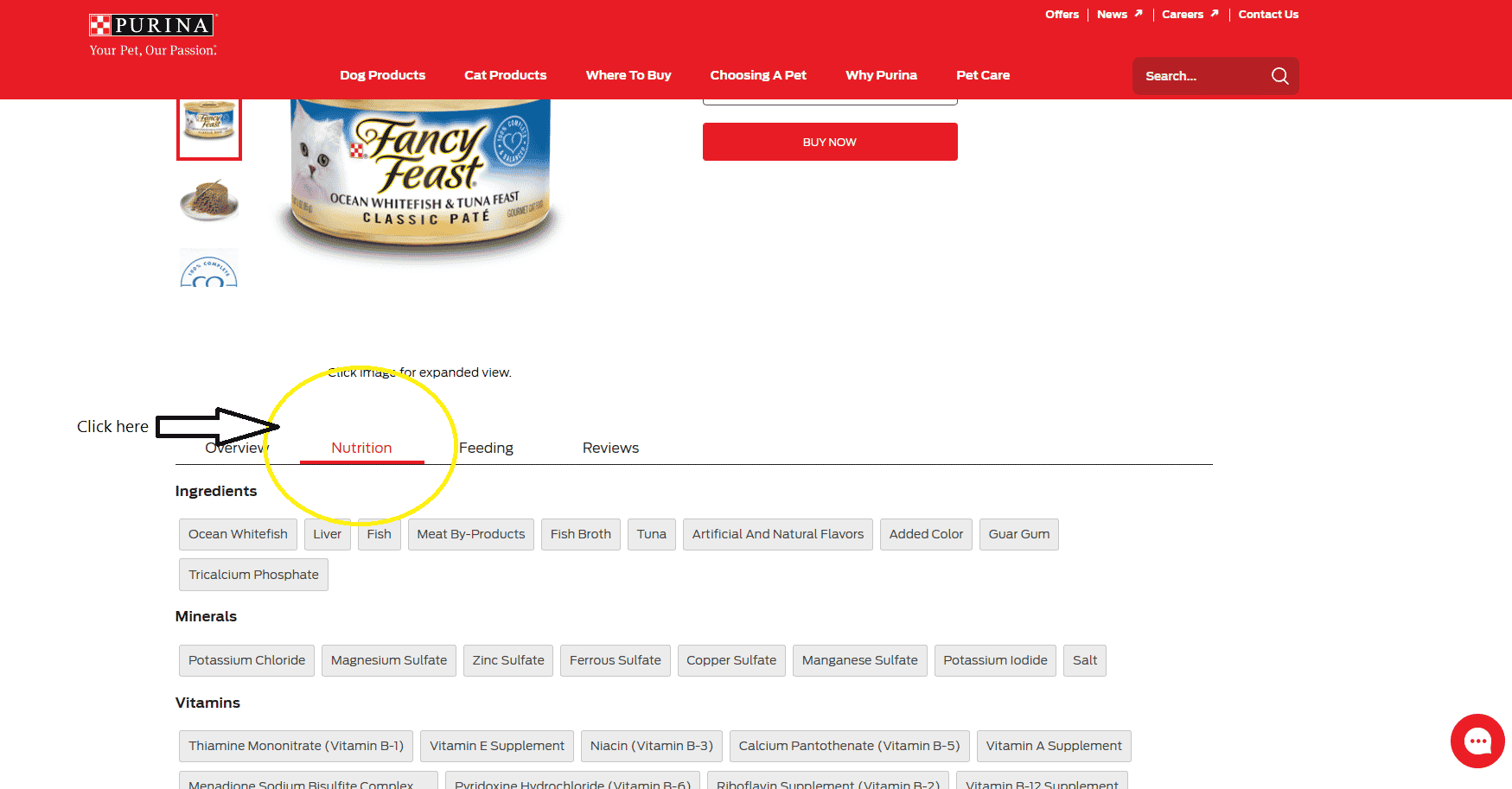Click inside the search input field
The image size is (1512, 789).
[1193, 75]
